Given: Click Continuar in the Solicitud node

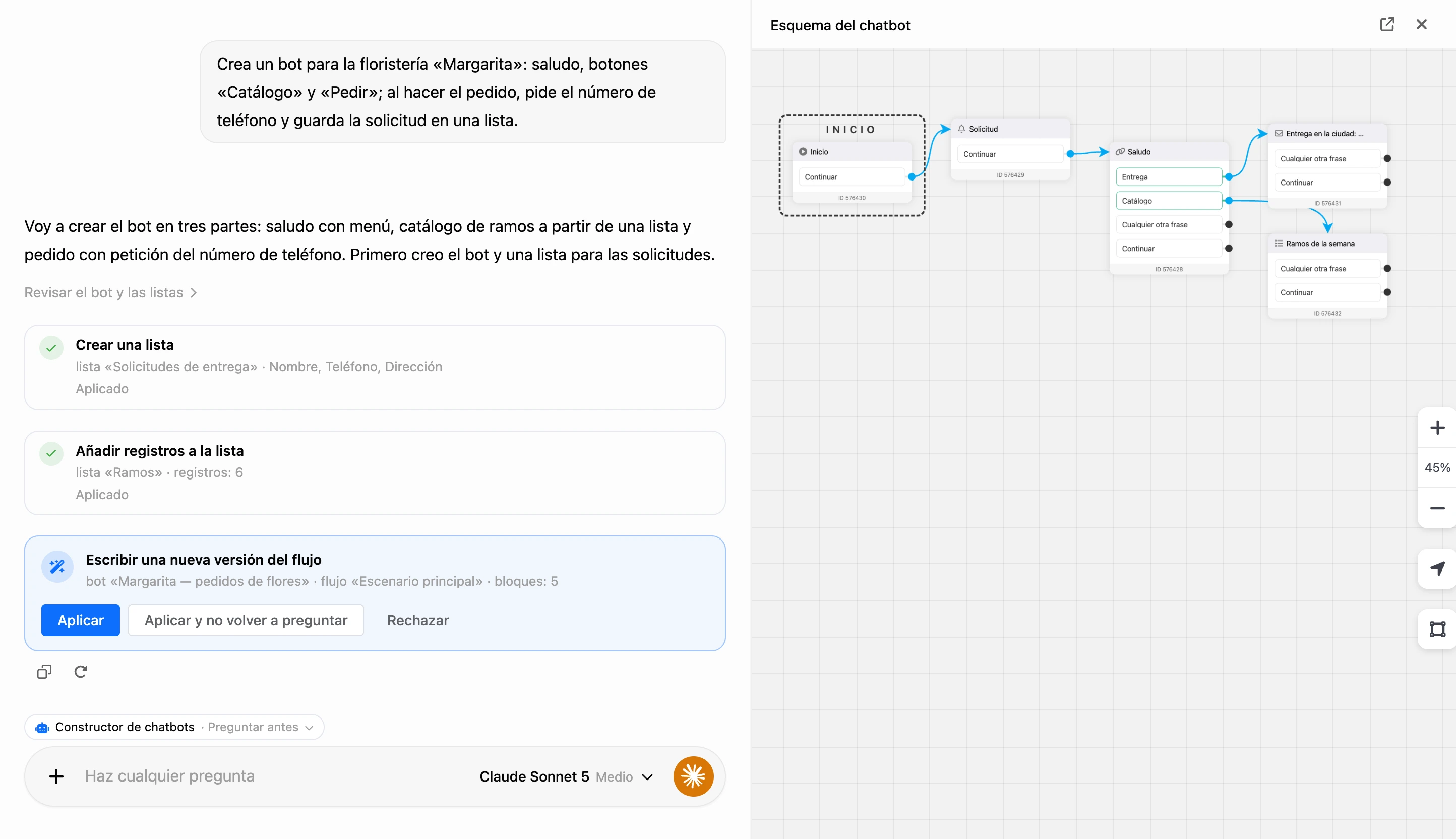Looking at the screenshot, I should point(1010,154).
